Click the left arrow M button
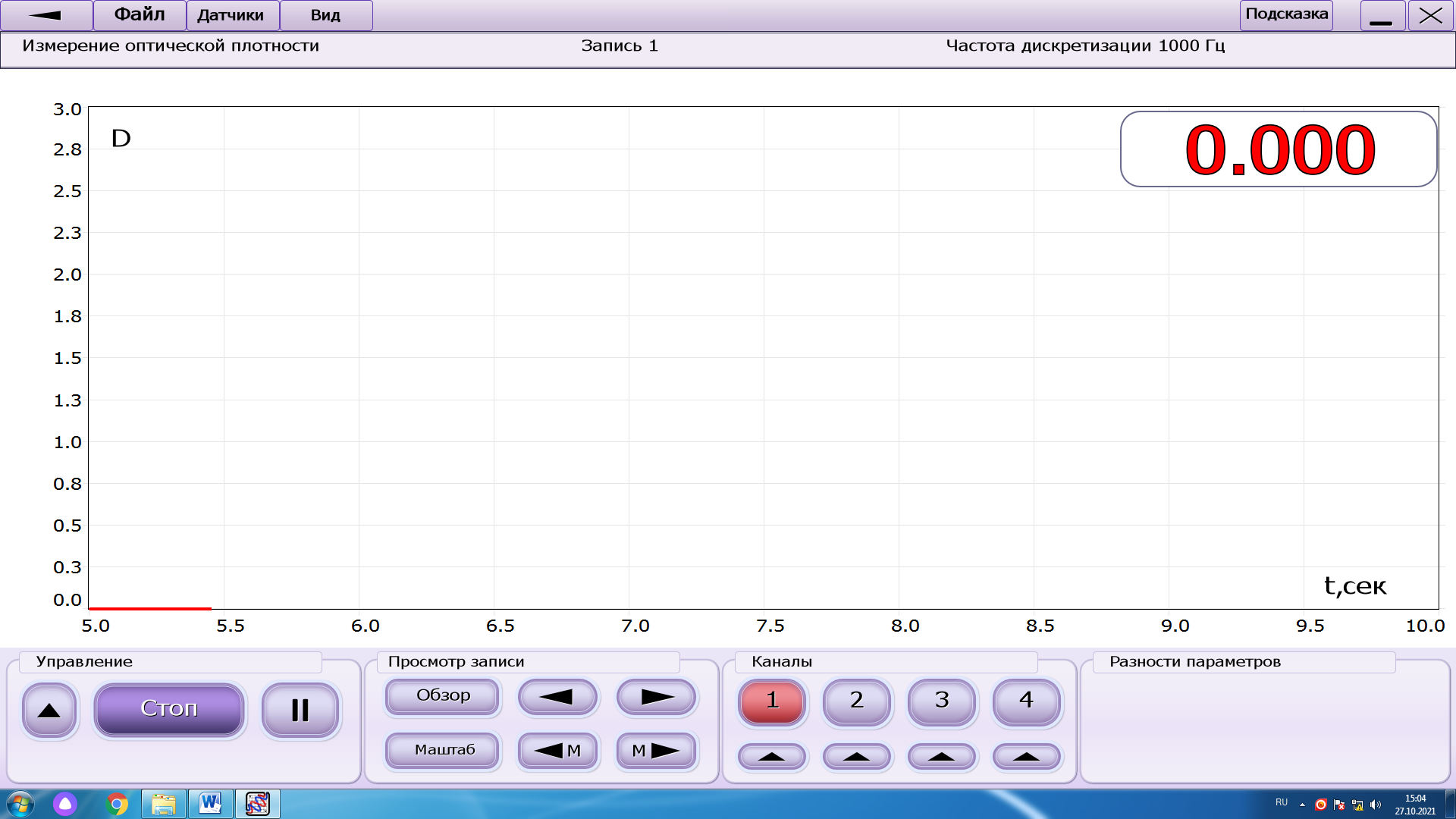The image size is (1456, 819). click(558, 751)
